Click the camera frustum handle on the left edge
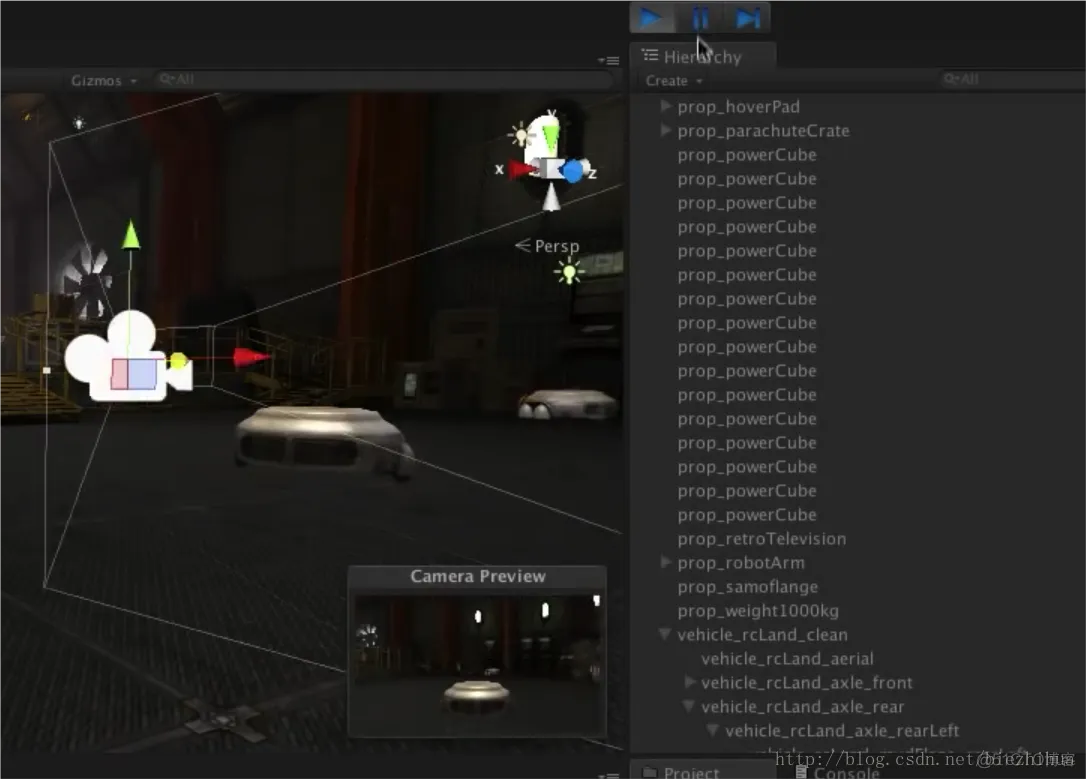The height and width of the screenshot is (779, 1086). [46, 370]
